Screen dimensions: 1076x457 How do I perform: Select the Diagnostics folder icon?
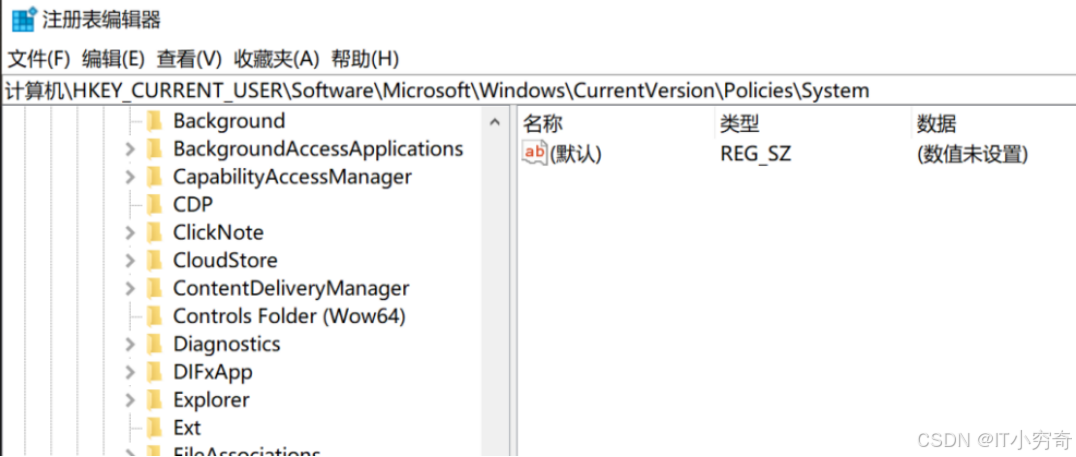(155, 344)
